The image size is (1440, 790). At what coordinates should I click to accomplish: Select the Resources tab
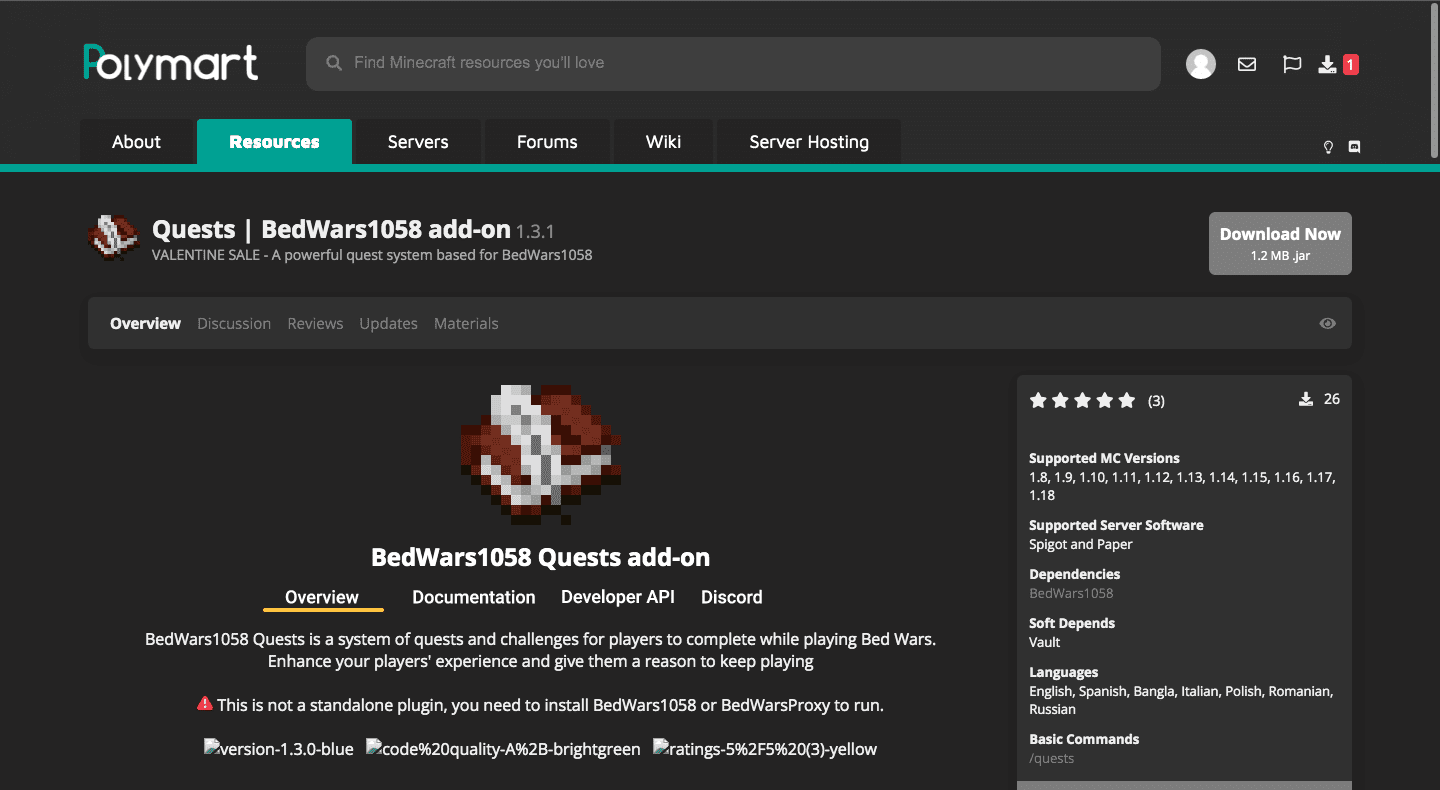point(274,141)
